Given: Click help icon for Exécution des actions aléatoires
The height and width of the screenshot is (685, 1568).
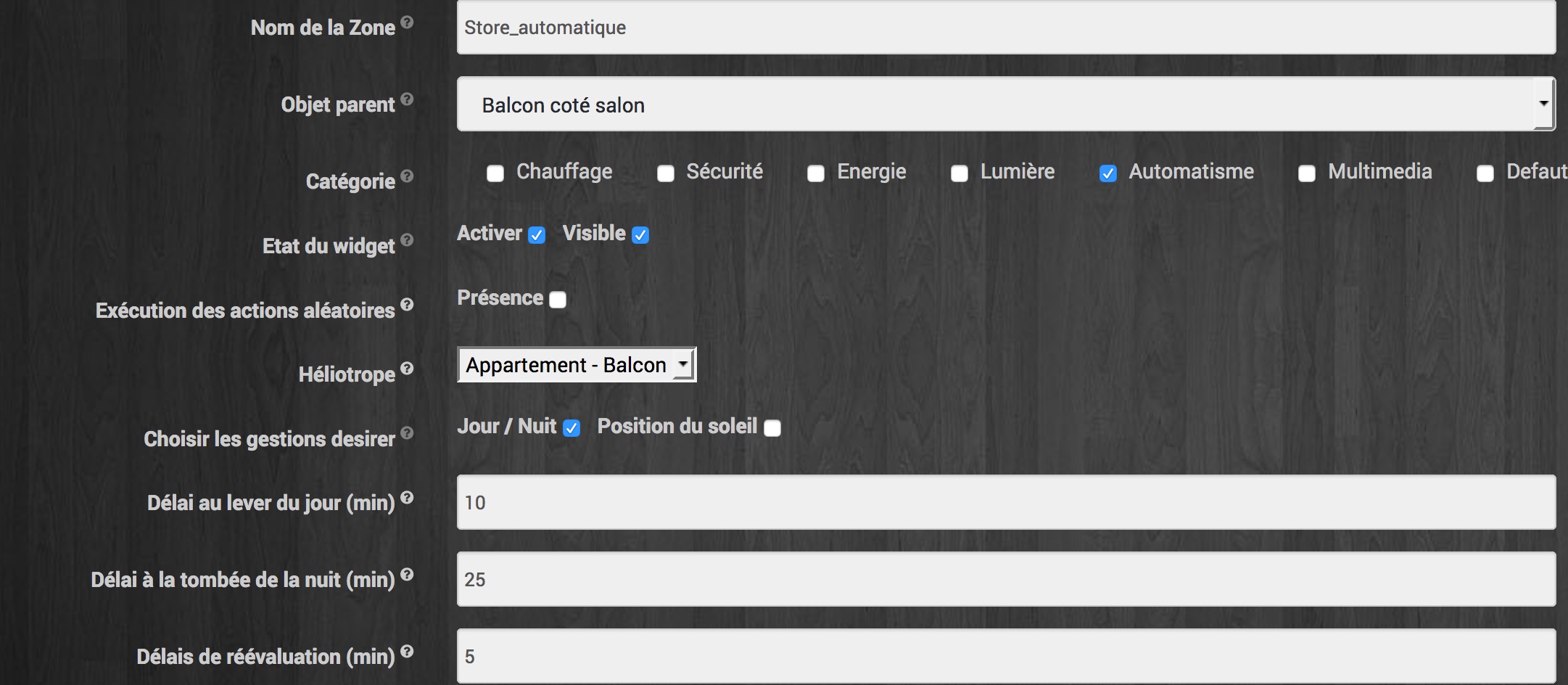Looking at the screenshot, I should (407, 304).
